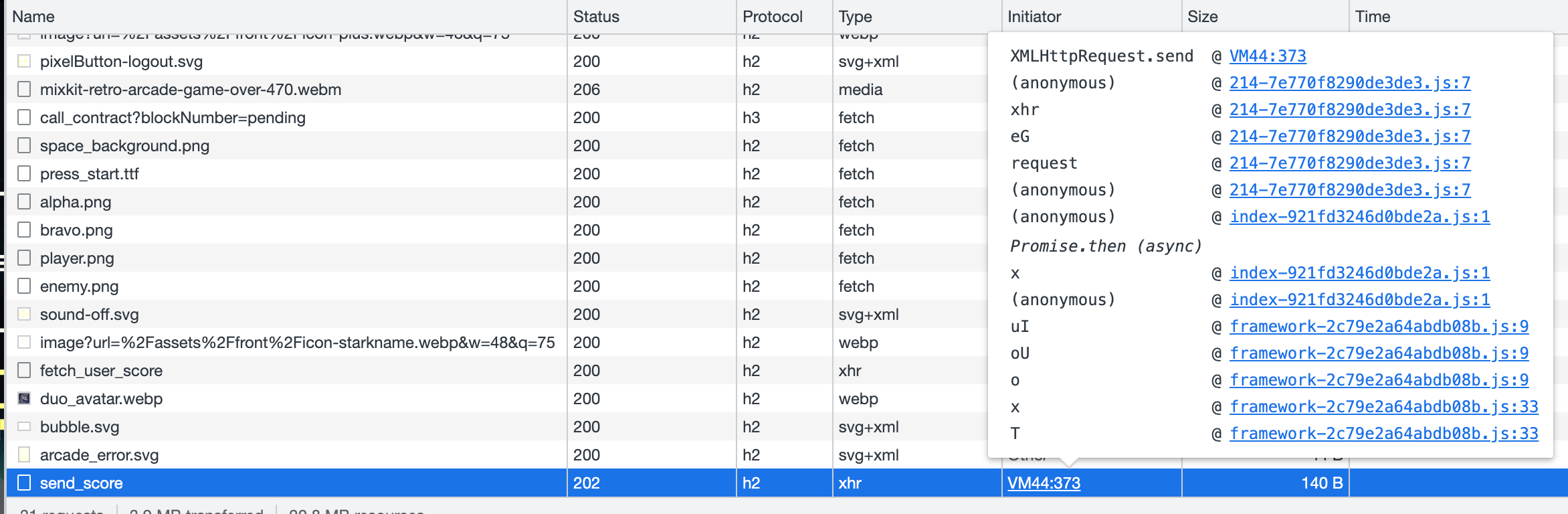Click the press_start.ttf file icon
The height and width of the screenshot is (514, 1568).
tap(24, 174)
